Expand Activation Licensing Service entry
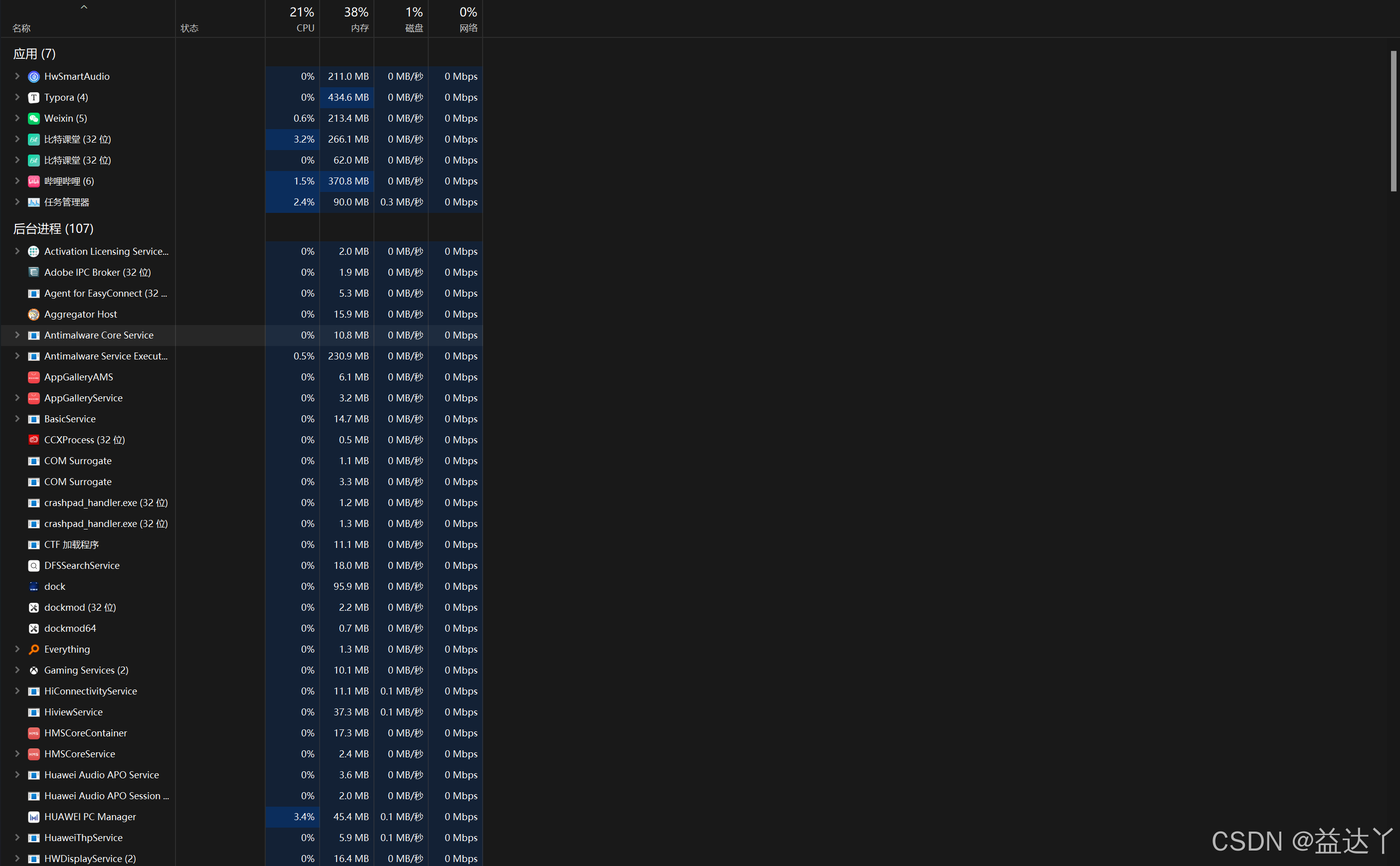Viewport: 1400px width, 866px height. tap(17, 251)
